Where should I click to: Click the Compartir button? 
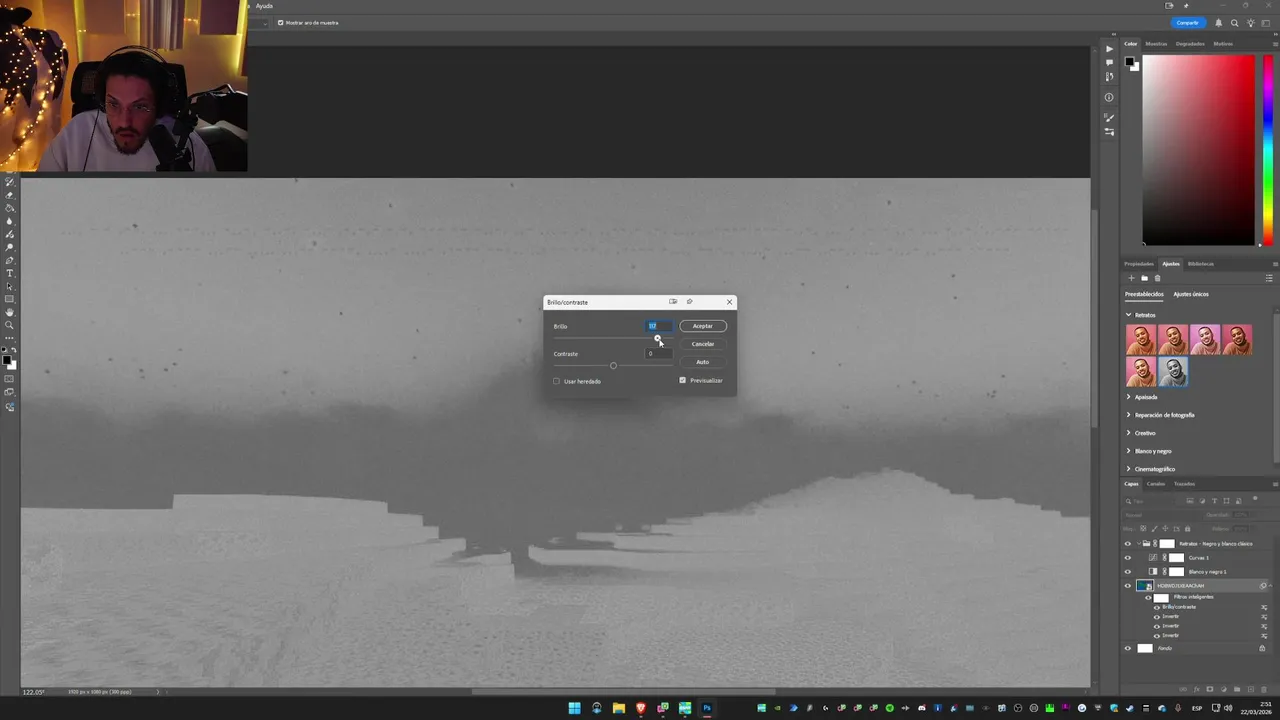pyautogui.click(x=1187, y=23)
